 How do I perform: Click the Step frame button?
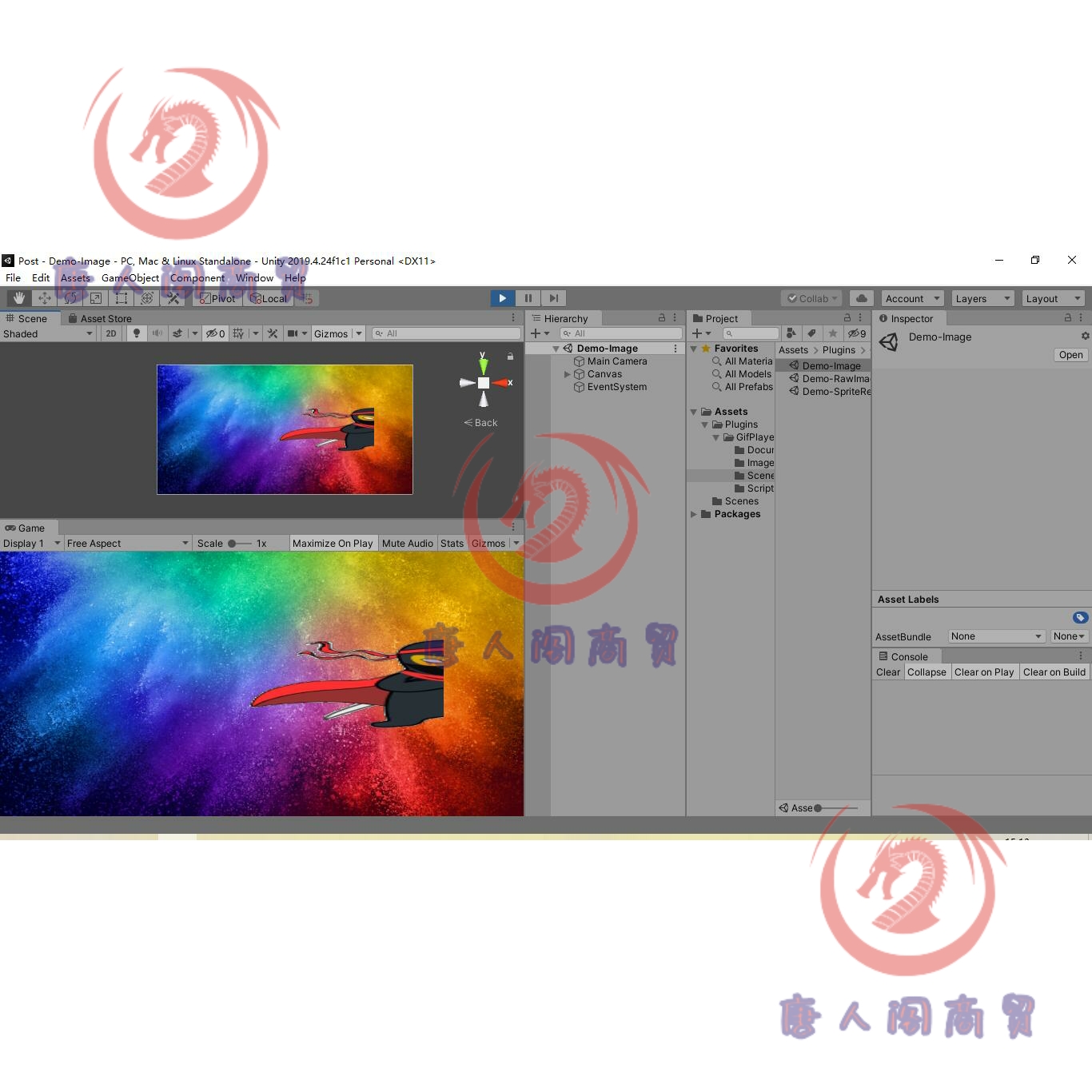pyautogui.click(x=553, y=297)
